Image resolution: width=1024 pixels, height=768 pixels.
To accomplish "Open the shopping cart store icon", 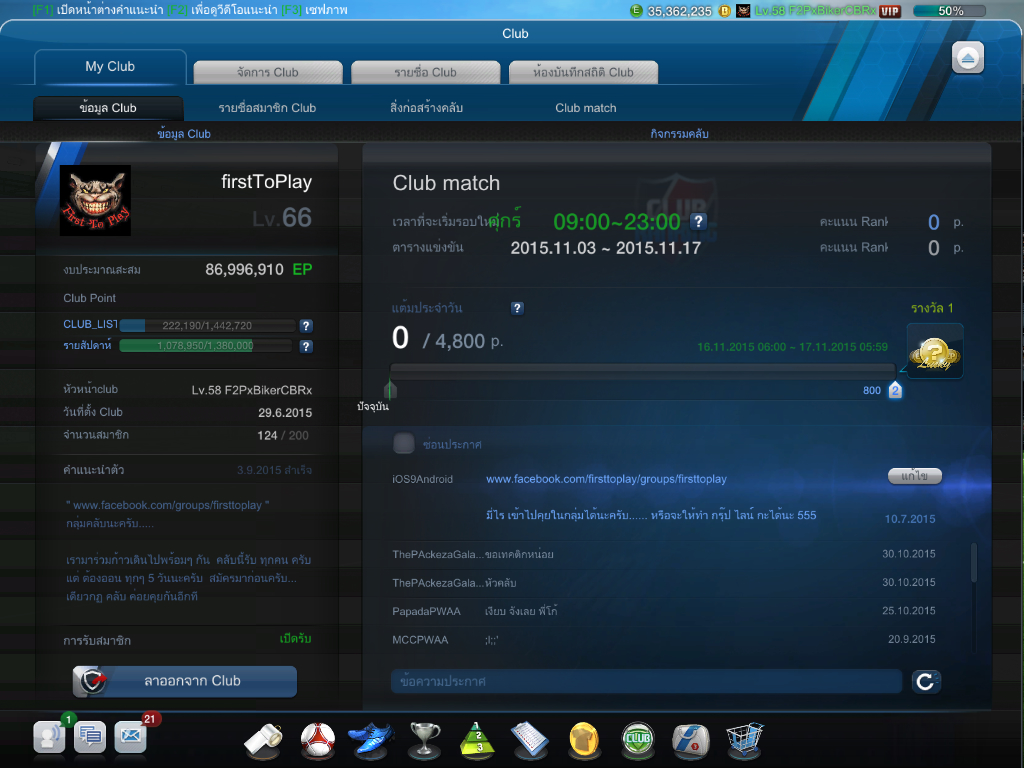I will click(744, 741).
